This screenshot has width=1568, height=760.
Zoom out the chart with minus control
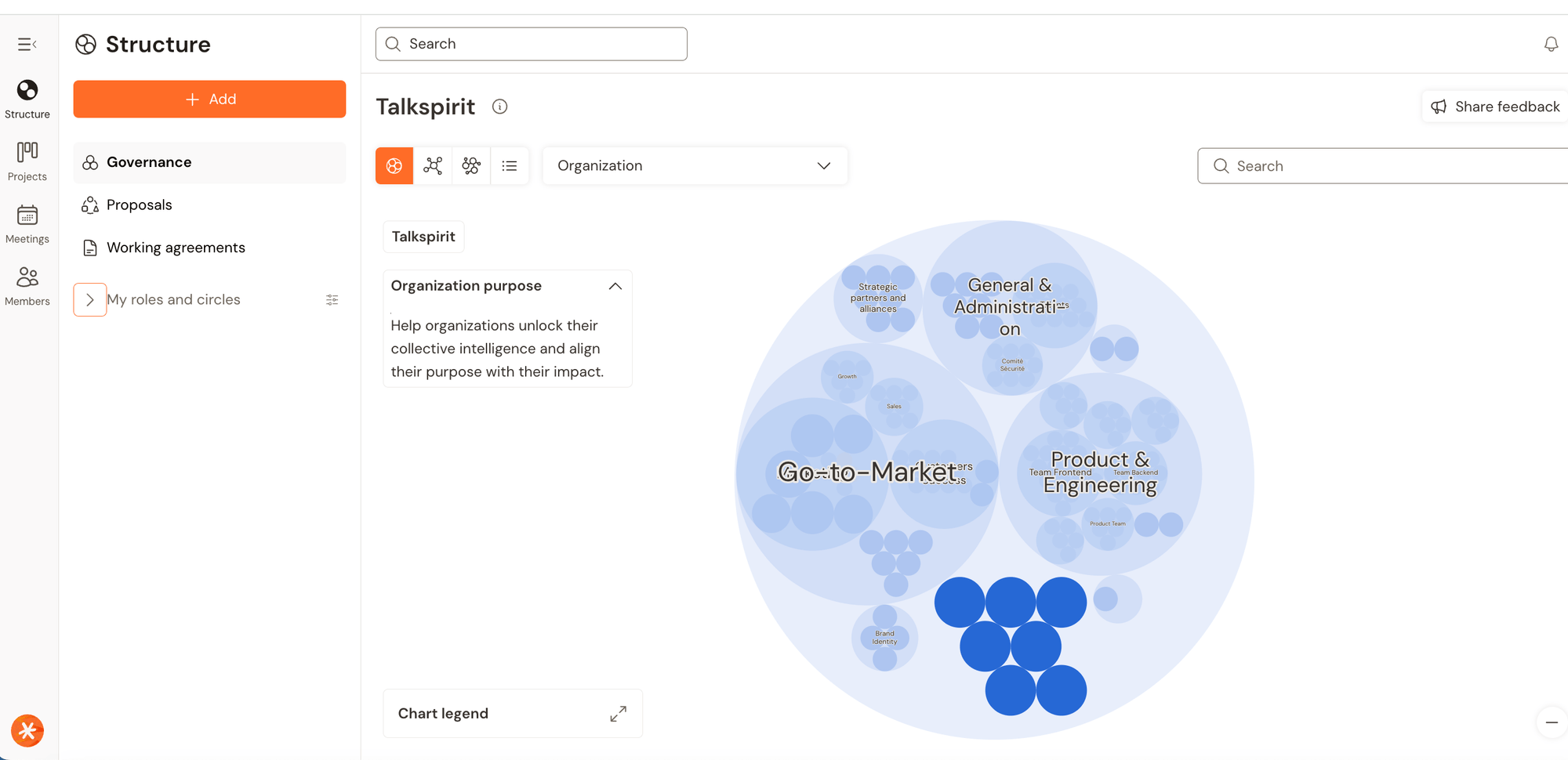(1552, 722)
